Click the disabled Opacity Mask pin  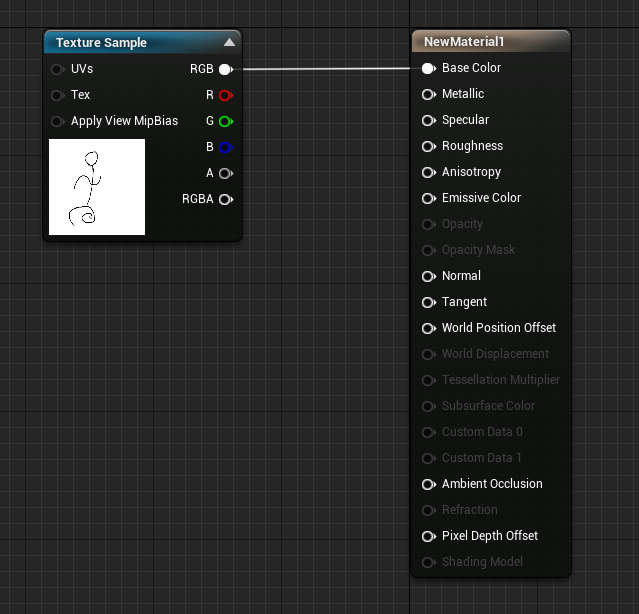pyautogui.click(x=428, y=250)
